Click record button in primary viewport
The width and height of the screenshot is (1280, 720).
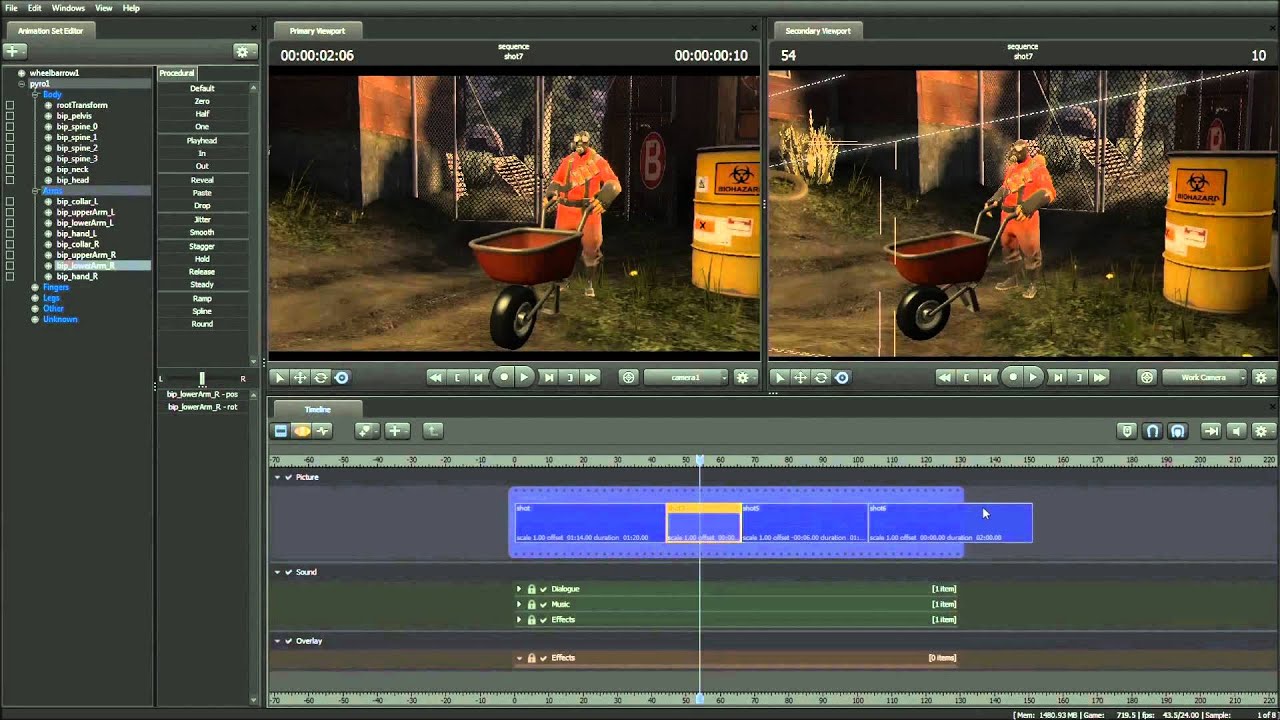pos(503,377)
